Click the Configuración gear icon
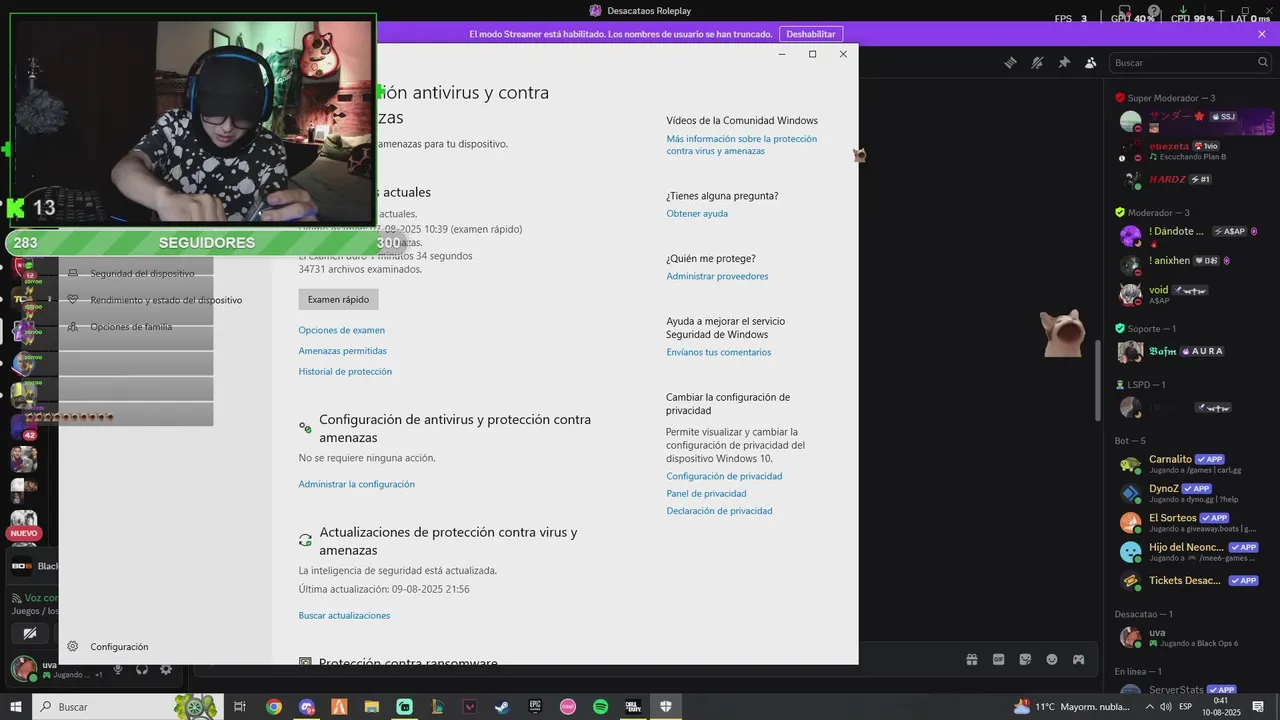 click(73, 647)
